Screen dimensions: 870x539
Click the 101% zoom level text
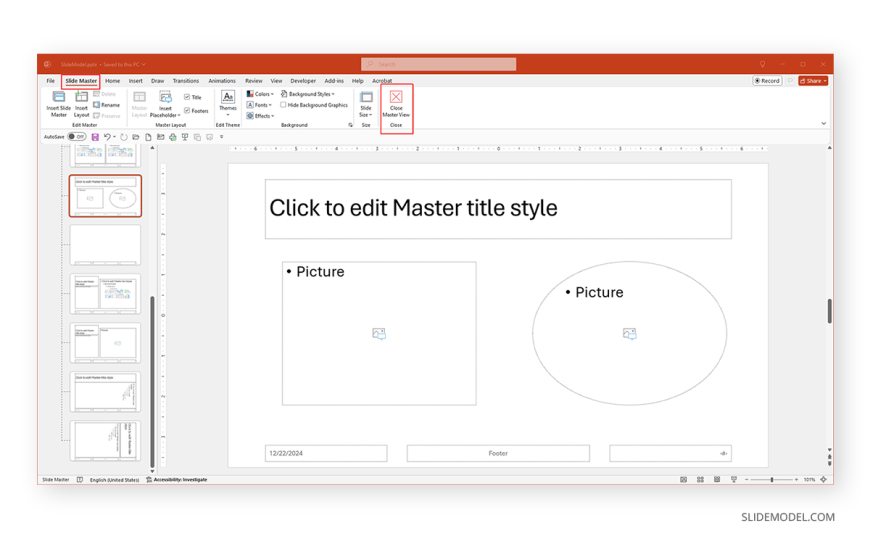[x=809, y=480]
